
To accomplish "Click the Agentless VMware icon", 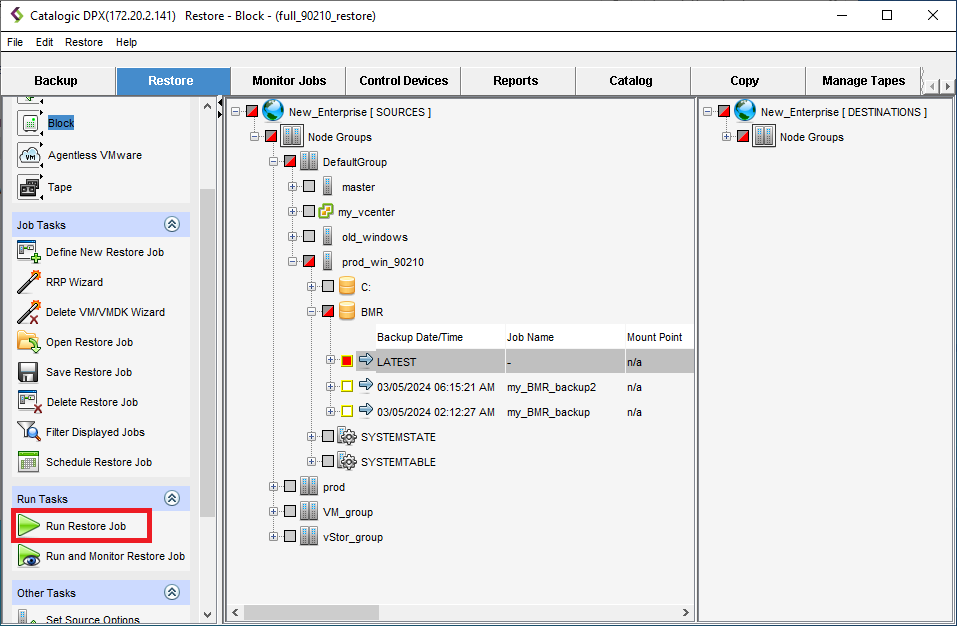I will (29, 155).
